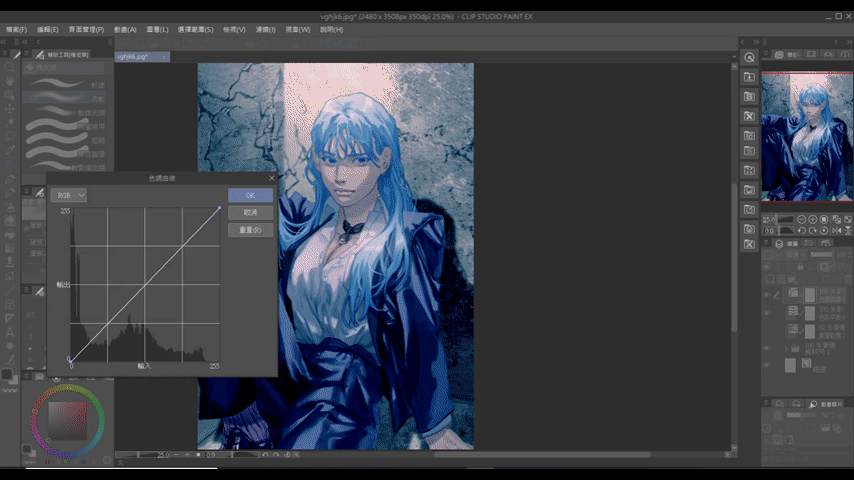The width and height of the screenshot is (854, 480).
Task: Click the CLIP STUDIO launcher icon
Action: coord(749,56)
